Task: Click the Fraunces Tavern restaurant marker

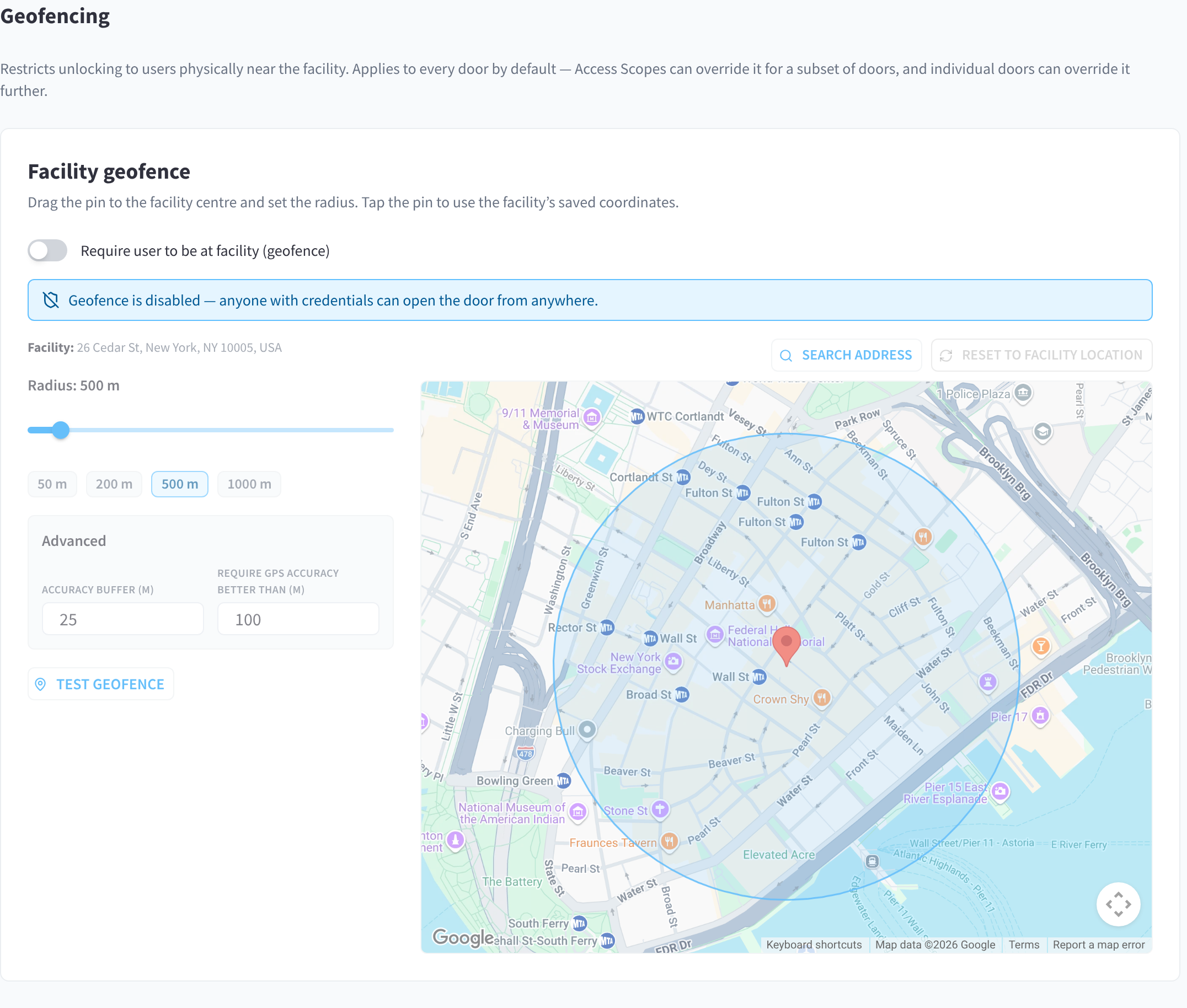Action: point(669,841)
